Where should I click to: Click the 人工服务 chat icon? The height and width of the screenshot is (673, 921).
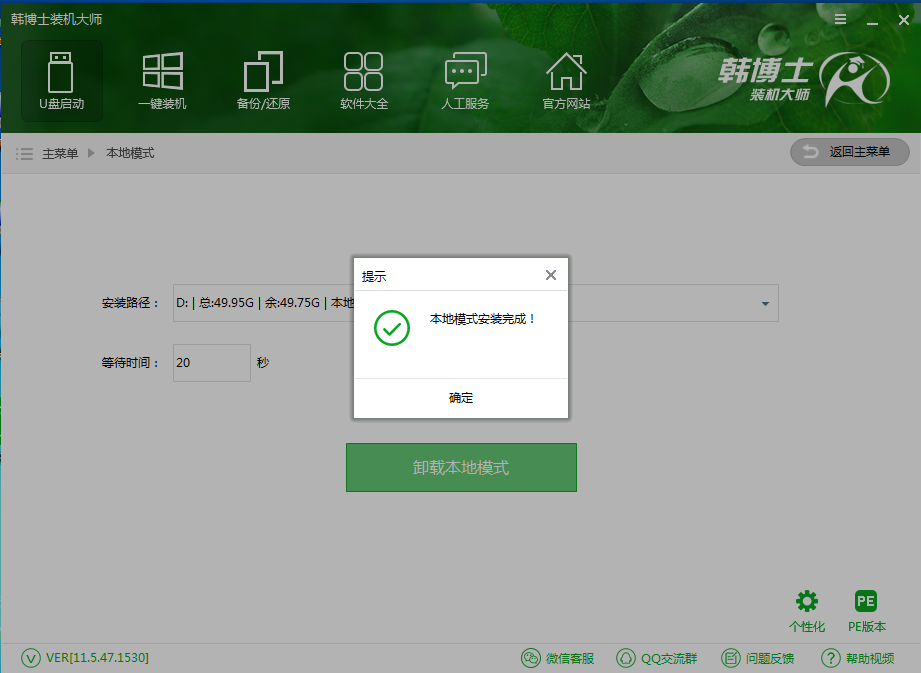click(x=464, y=80)
